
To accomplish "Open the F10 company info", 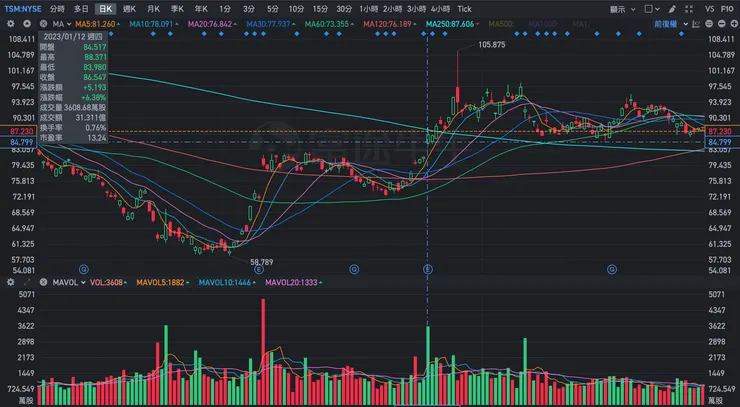I will click(x=727, y=9).
